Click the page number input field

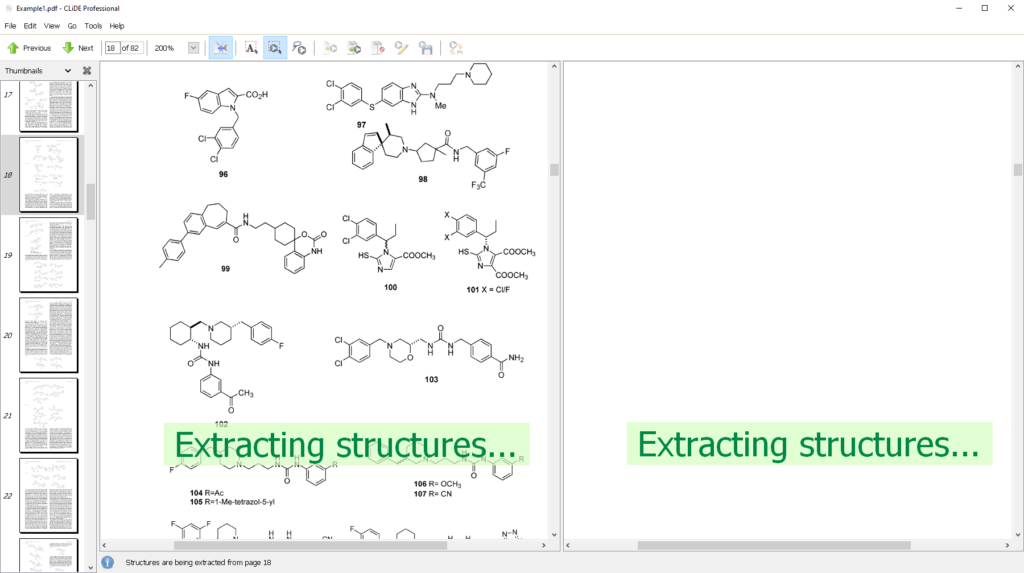(x=111, y=48)
